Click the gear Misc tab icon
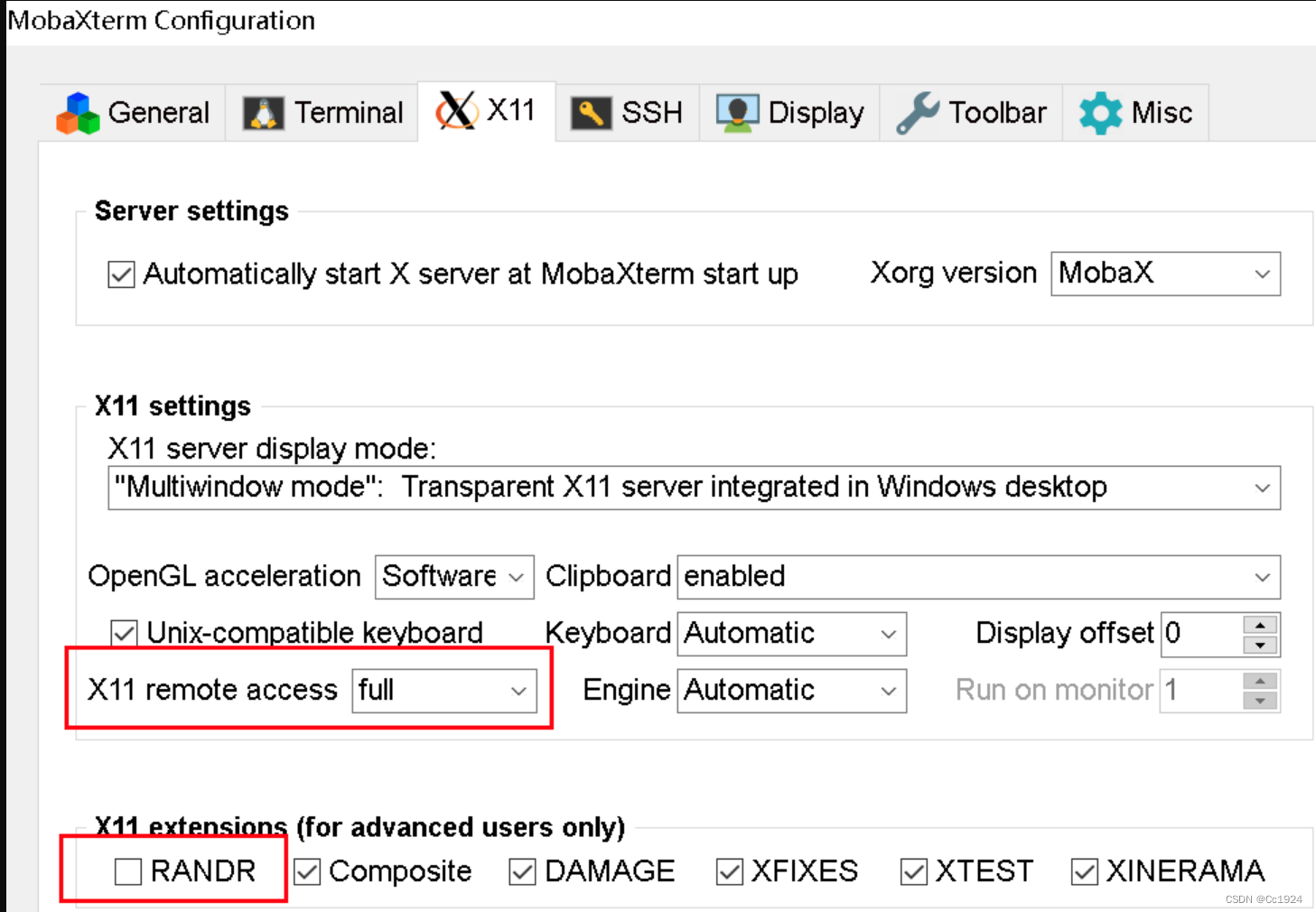This screenshot has width=1316, height=912. pyautogui.click(x=1100, y=113)
